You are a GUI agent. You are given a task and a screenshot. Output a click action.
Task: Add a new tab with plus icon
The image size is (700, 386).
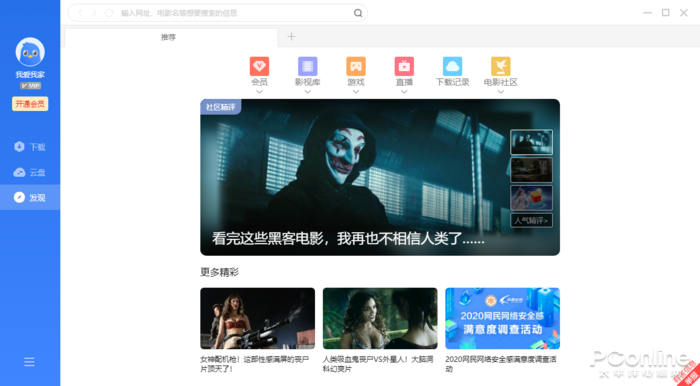point(291,37)
